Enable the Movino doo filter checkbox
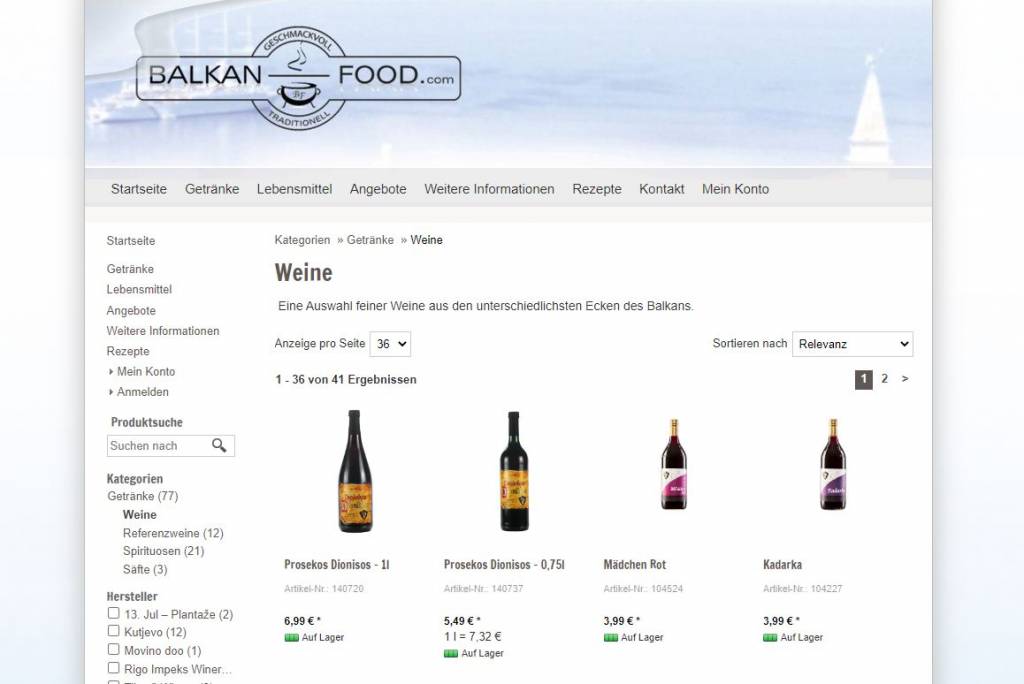1024x684 pixels. pos(114,649)
